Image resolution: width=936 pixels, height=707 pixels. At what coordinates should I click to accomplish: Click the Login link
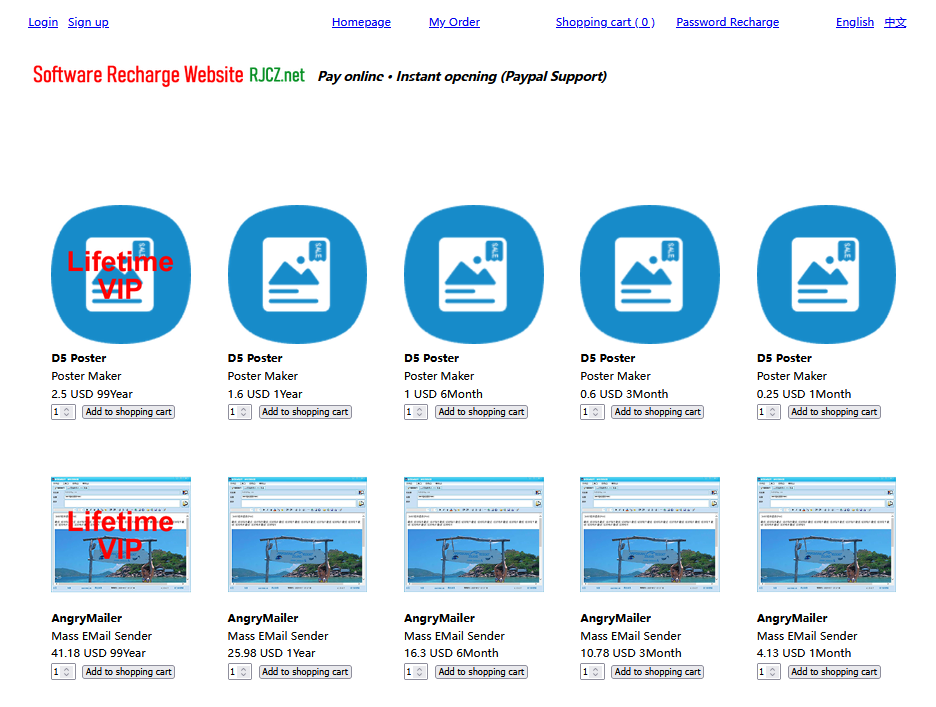tap(43, 22)
